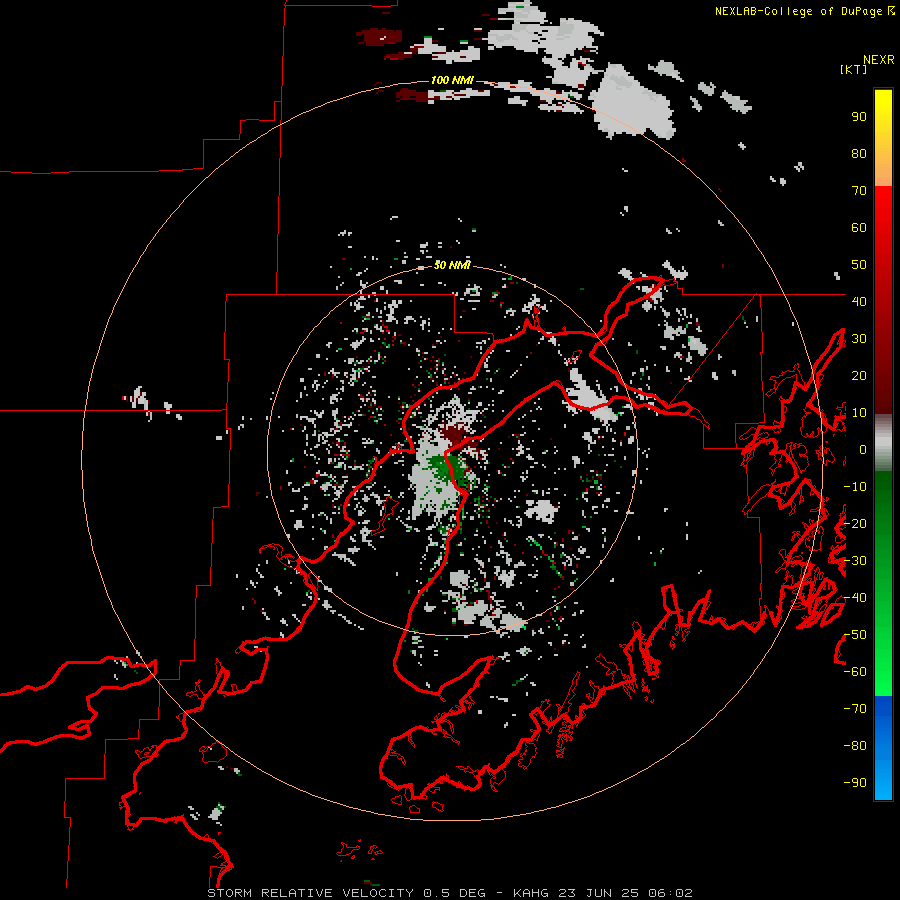This screenshot has height=900, width=900.
Task: Click the -30 knot scale label
Action: click(x=855, y=561)
